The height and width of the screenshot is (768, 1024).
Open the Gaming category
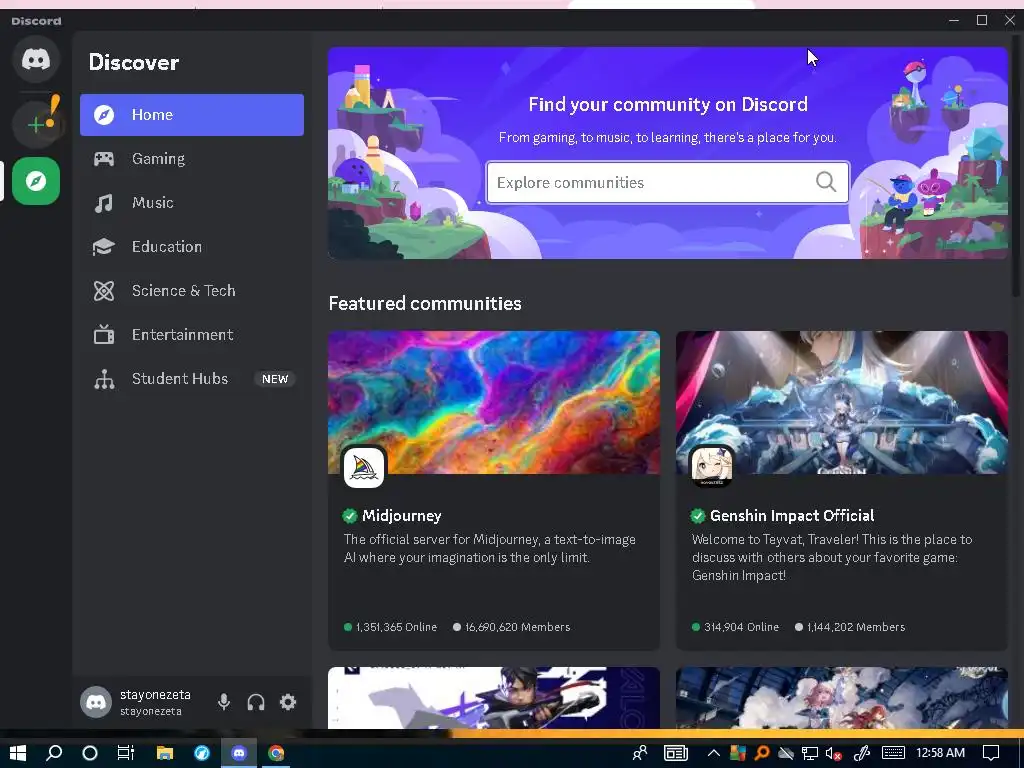192,159
